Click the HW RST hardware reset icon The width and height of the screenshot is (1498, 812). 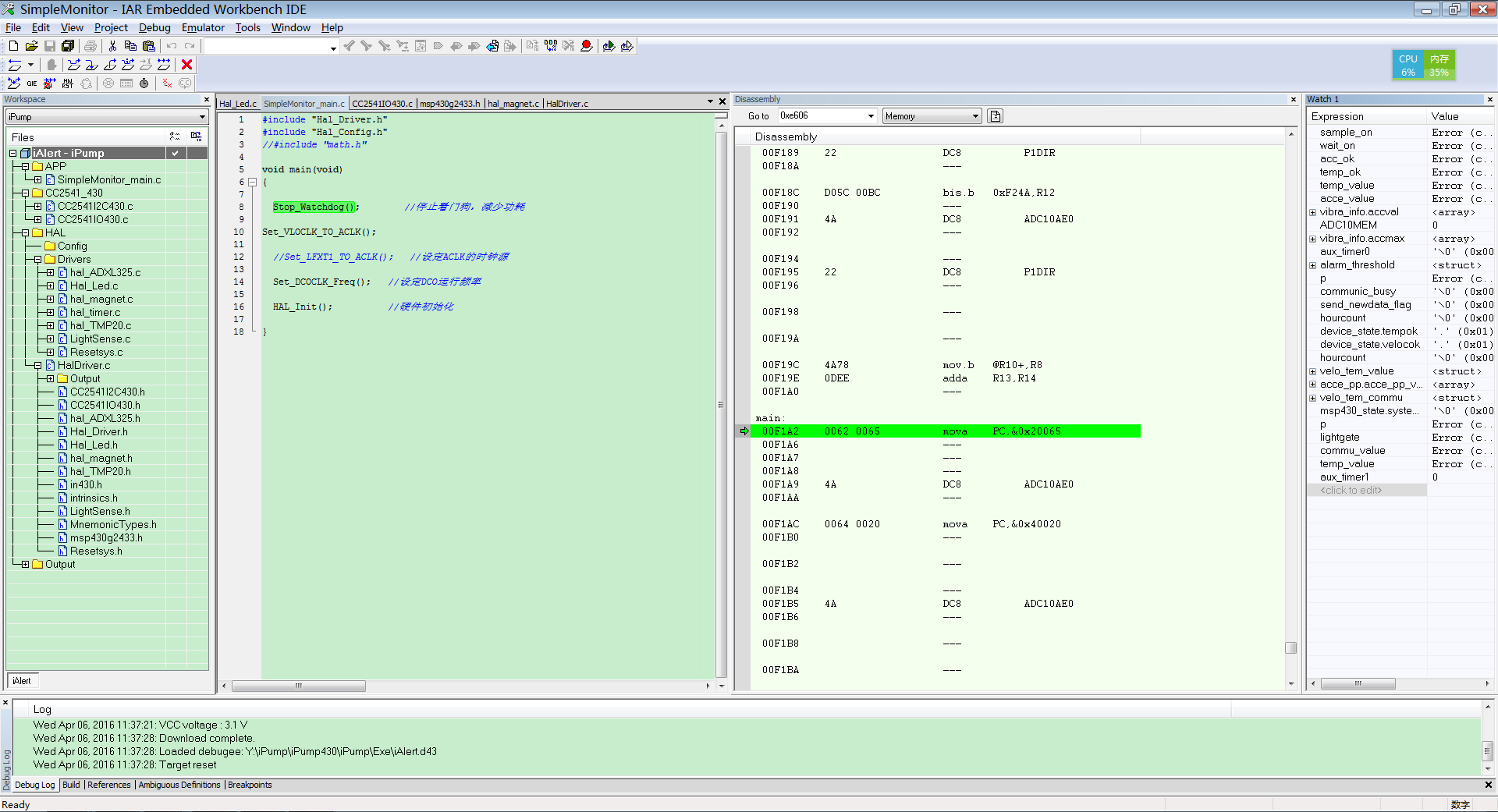point(68,83)
